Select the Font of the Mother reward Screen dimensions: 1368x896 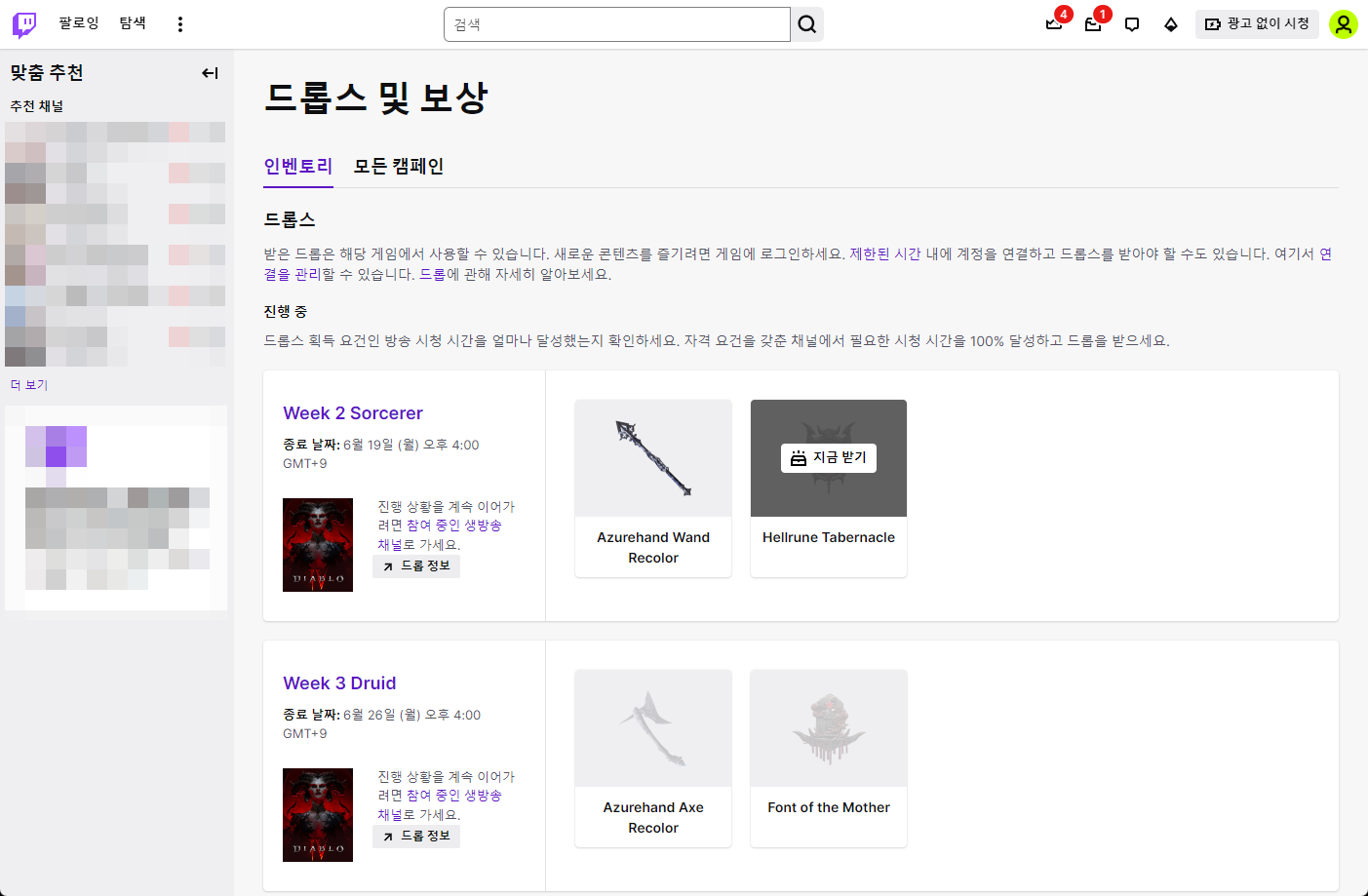tap(829, 759)
